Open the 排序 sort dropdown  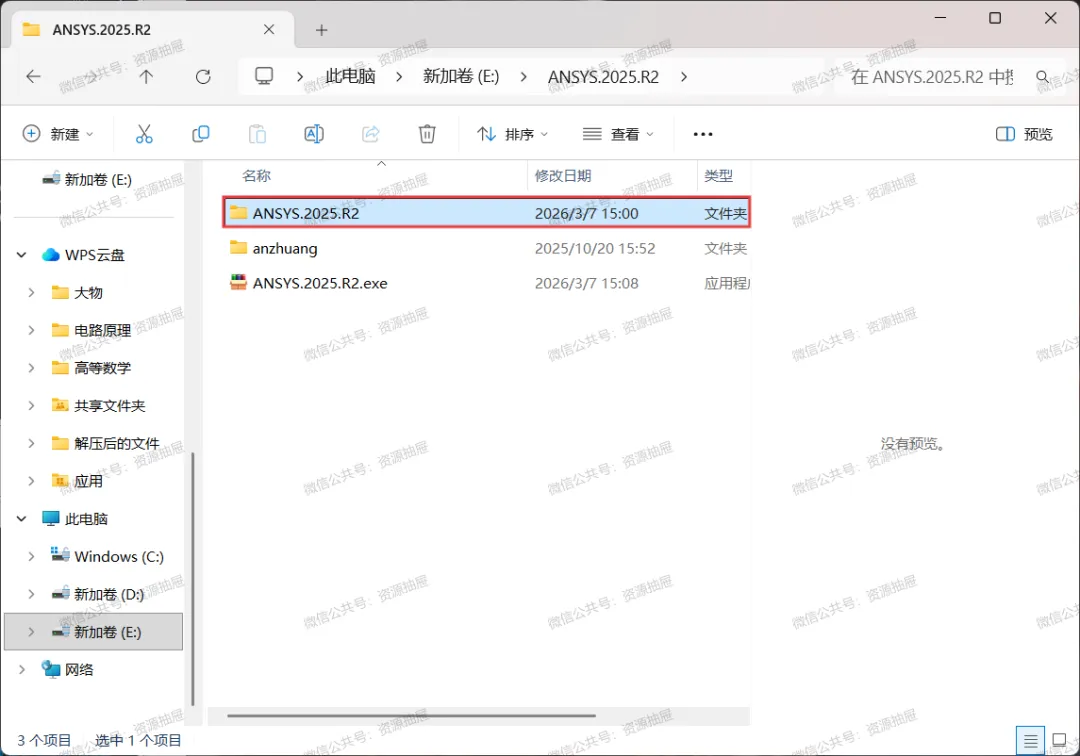point(512,134)
